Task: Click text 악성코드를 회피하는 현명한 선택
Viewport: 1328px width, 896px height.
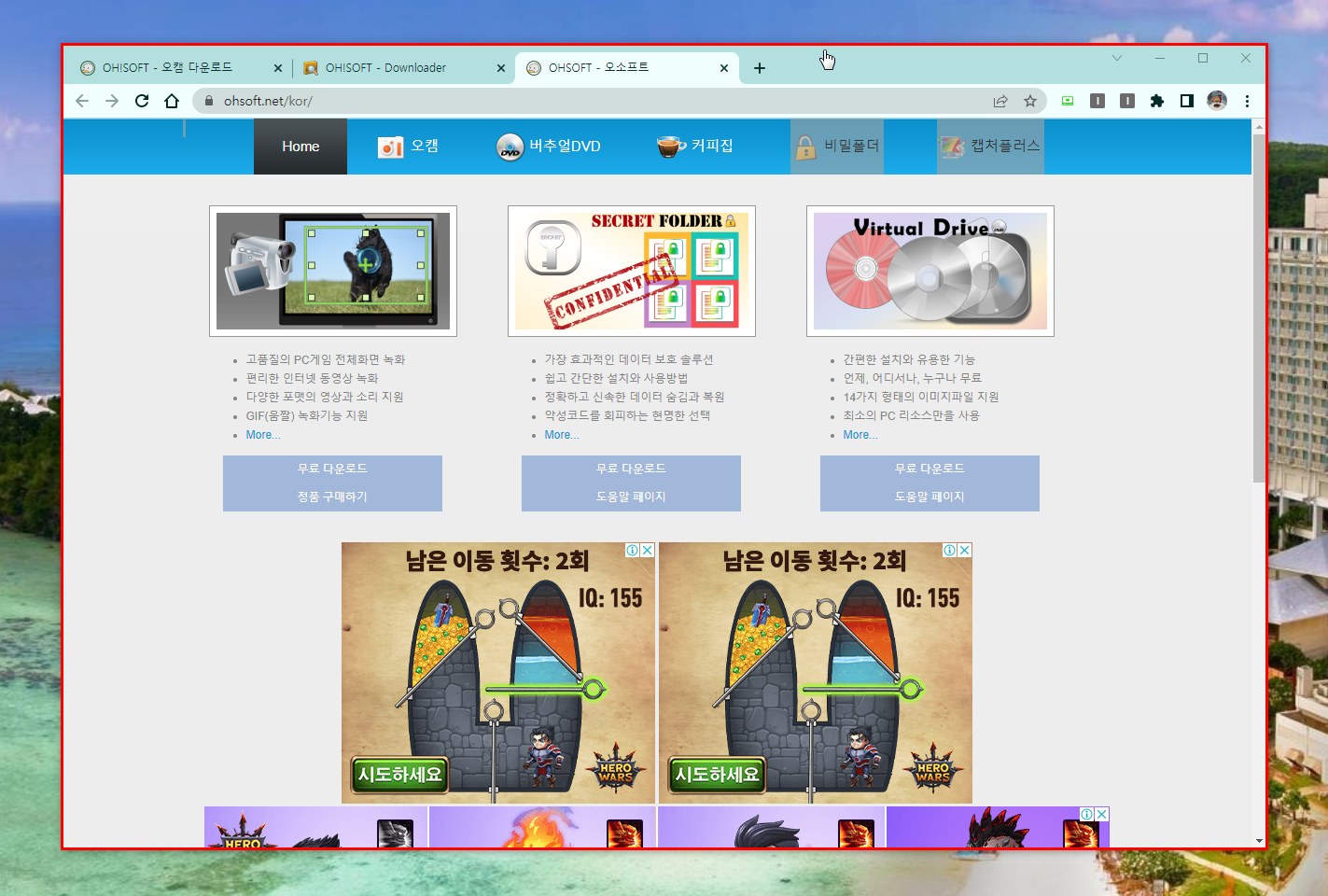Action: [627, 415]
